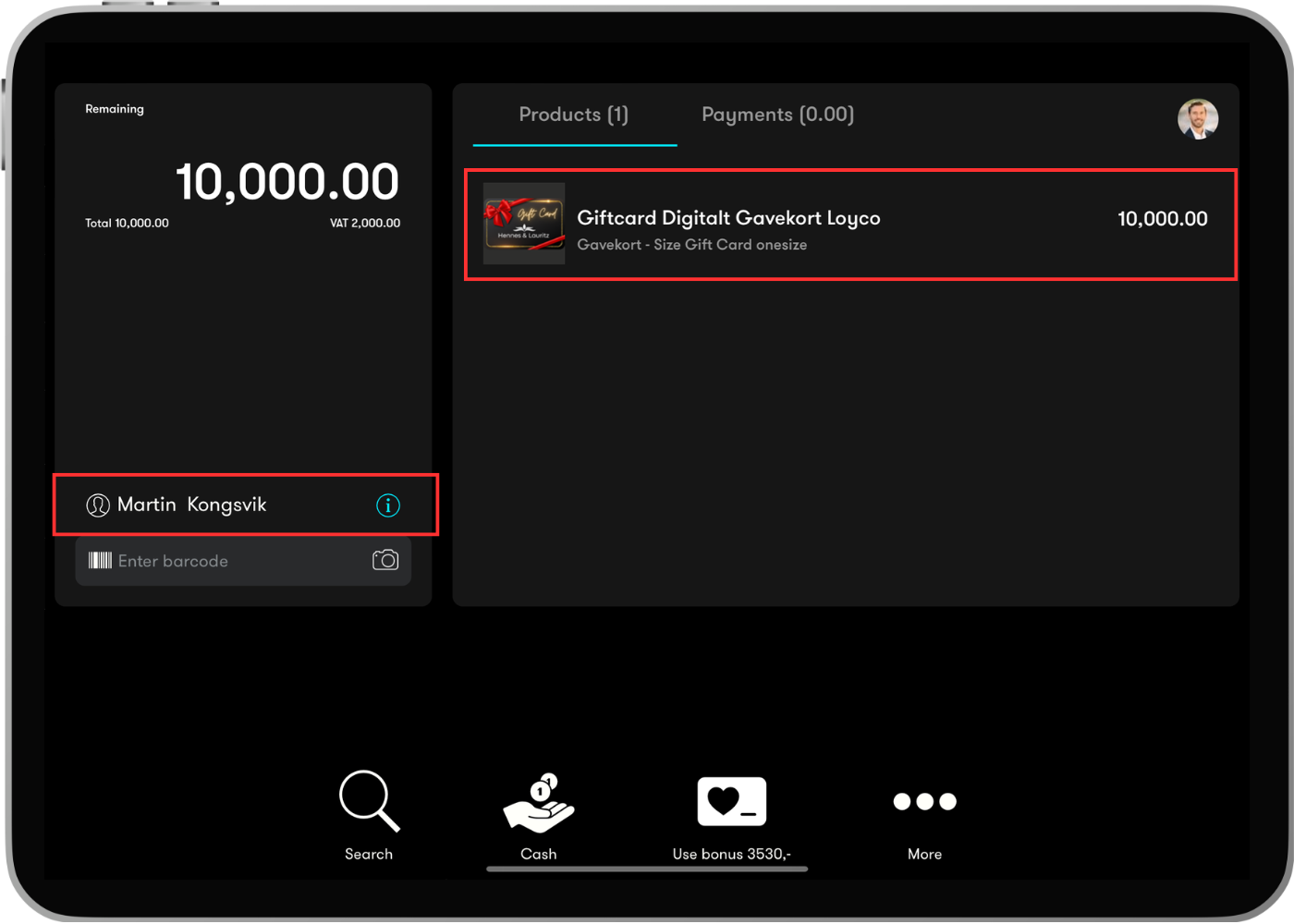Switch to the Products (1) tab
Screen dimensions: 1294x924
(x=574, y=115)
